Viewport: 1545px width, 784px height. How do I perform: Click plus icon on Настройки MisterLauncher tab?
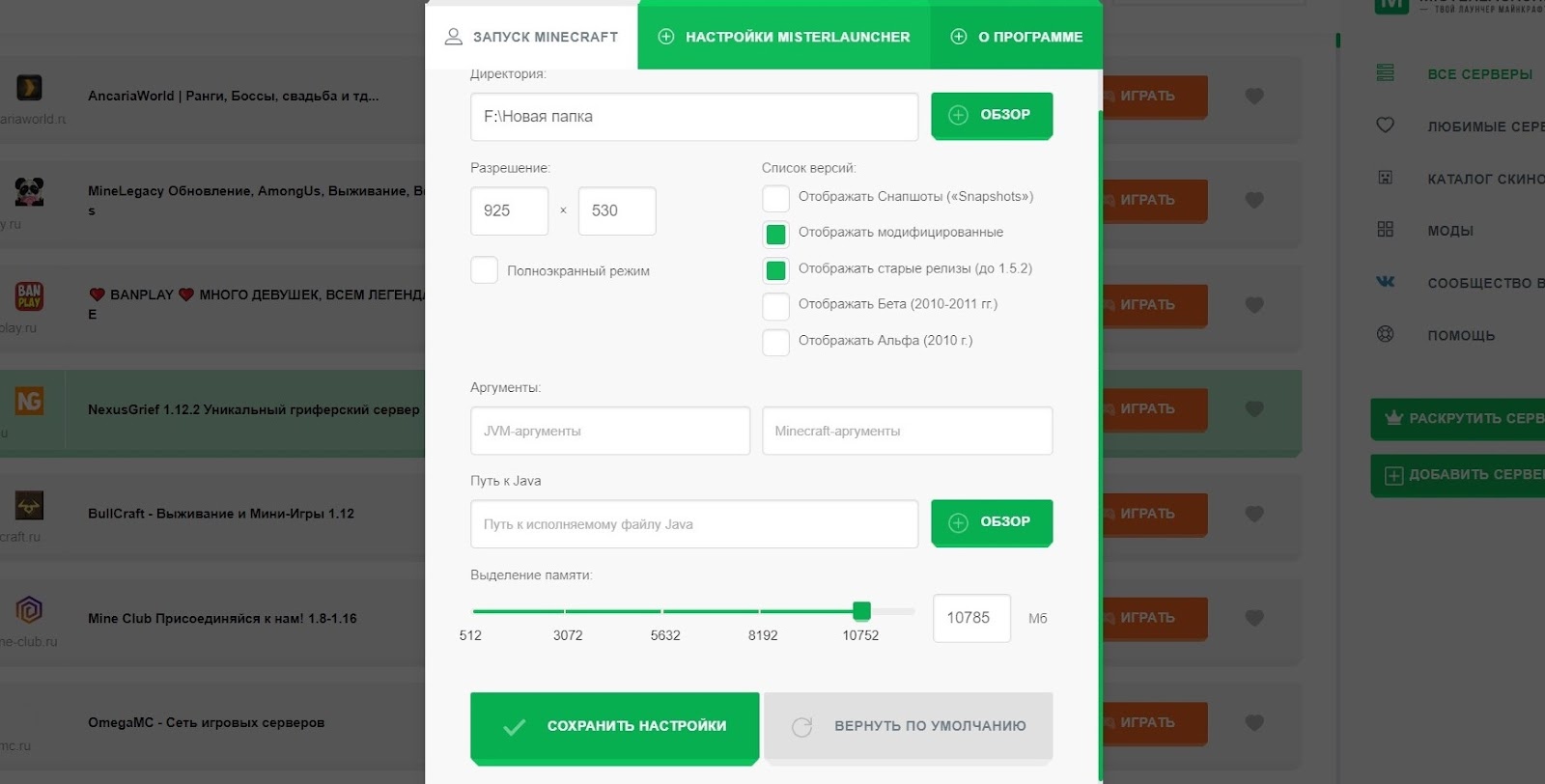665,37
